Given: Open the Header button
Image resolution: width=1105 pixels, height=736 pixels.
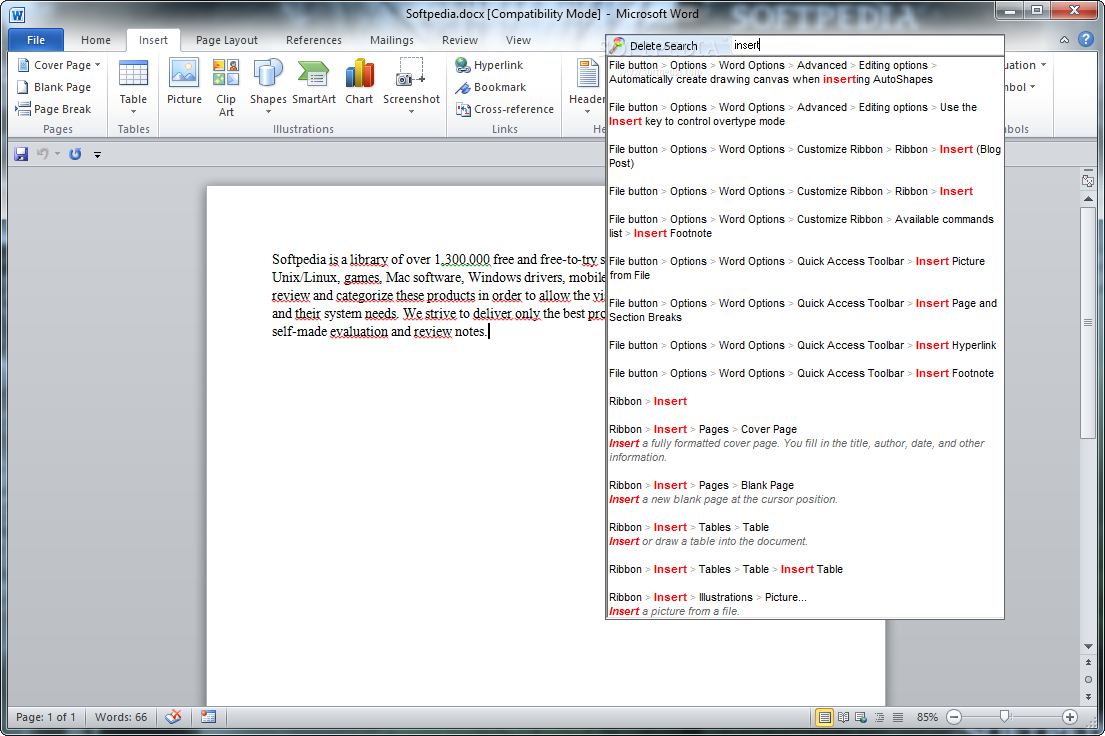Looking at the screenshot, I should tap(587, 87).
